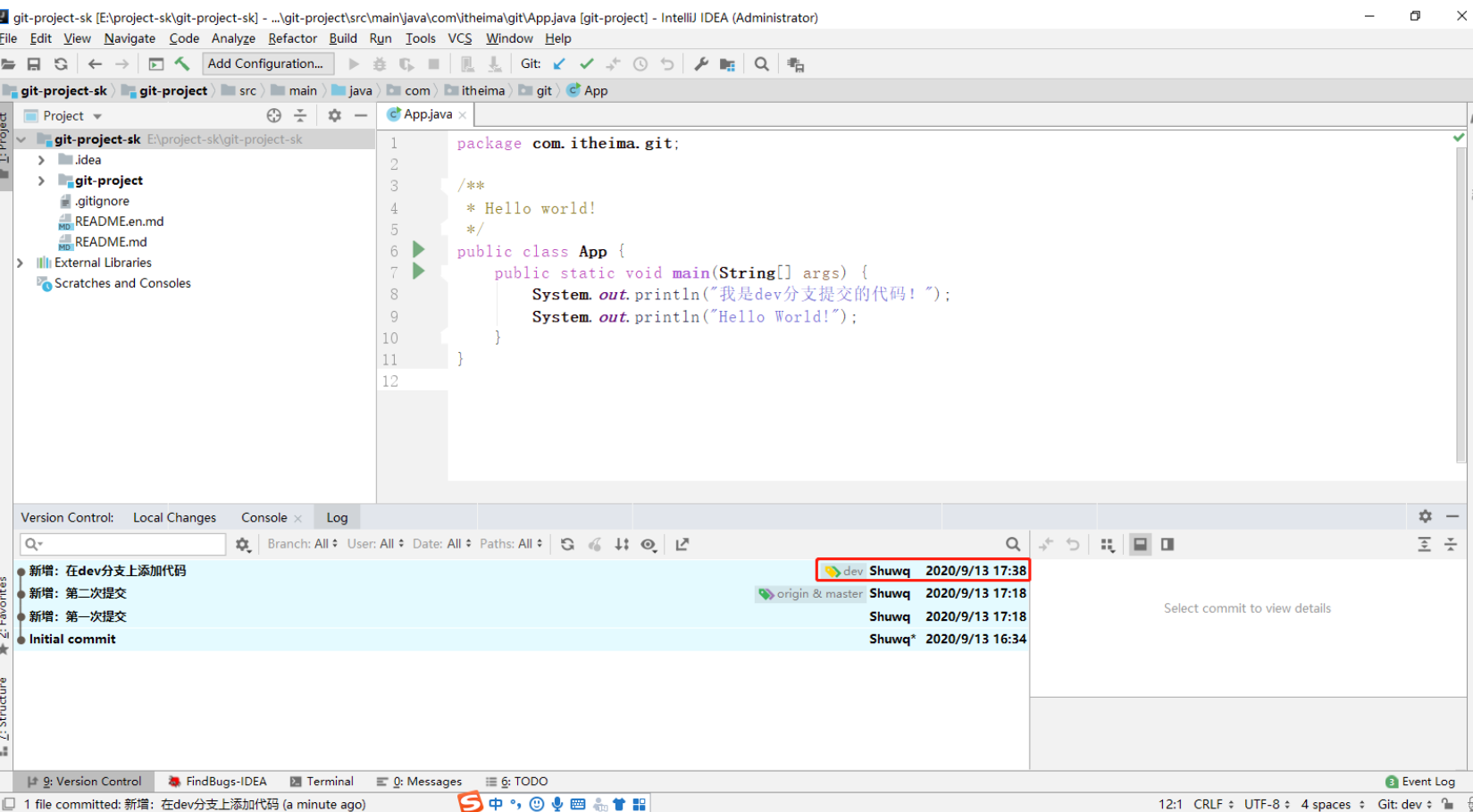Click the build project hammer icon
This screenshot has width=1473, height=812.
tap(182, 63)
